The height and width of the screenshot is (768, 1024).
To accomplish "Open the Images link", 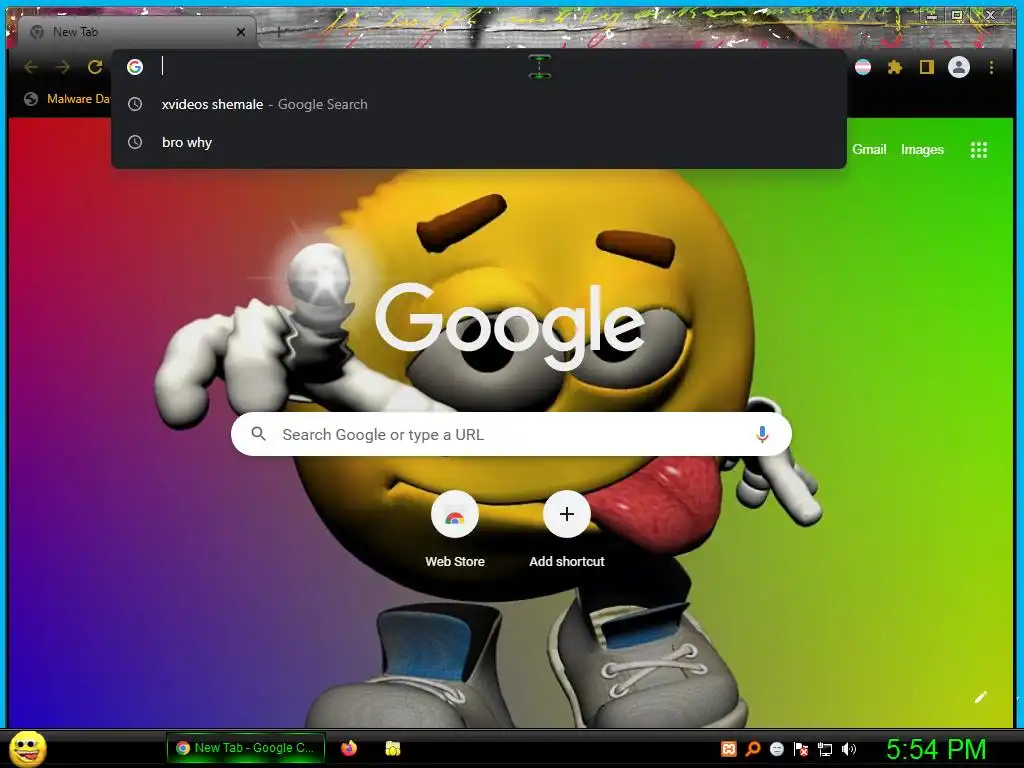I will coord(922,150).
